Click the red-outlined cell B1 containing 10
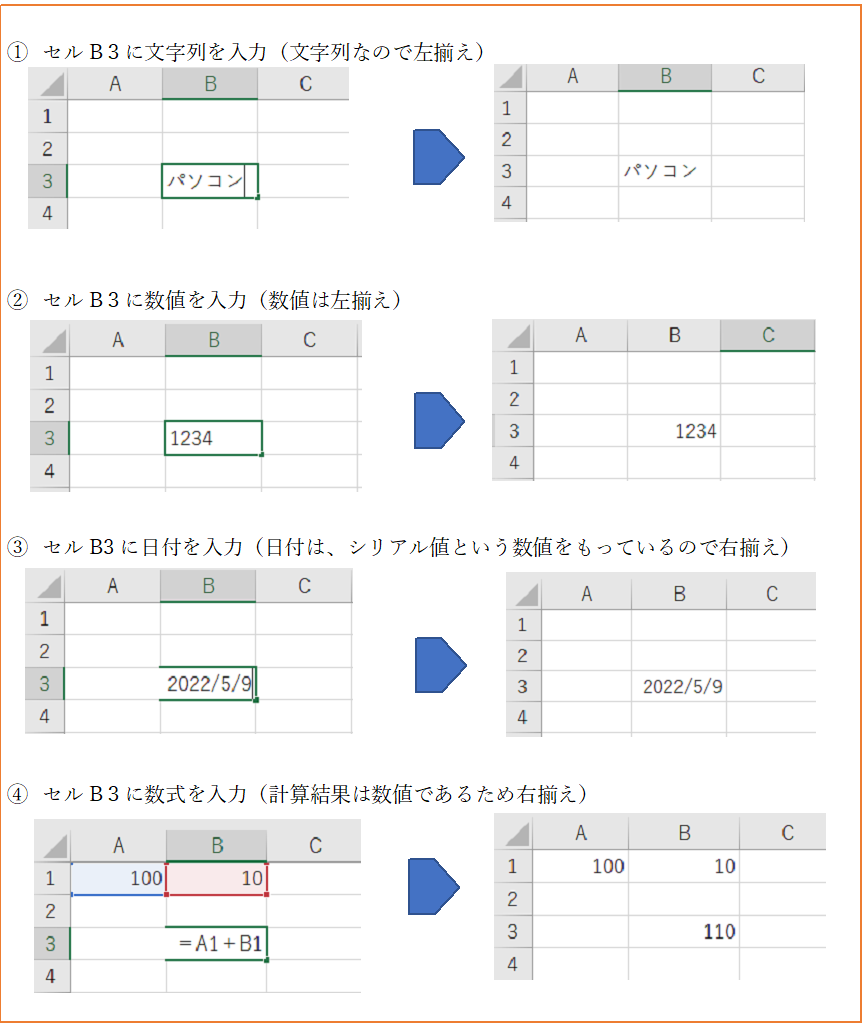 point(217,879)
